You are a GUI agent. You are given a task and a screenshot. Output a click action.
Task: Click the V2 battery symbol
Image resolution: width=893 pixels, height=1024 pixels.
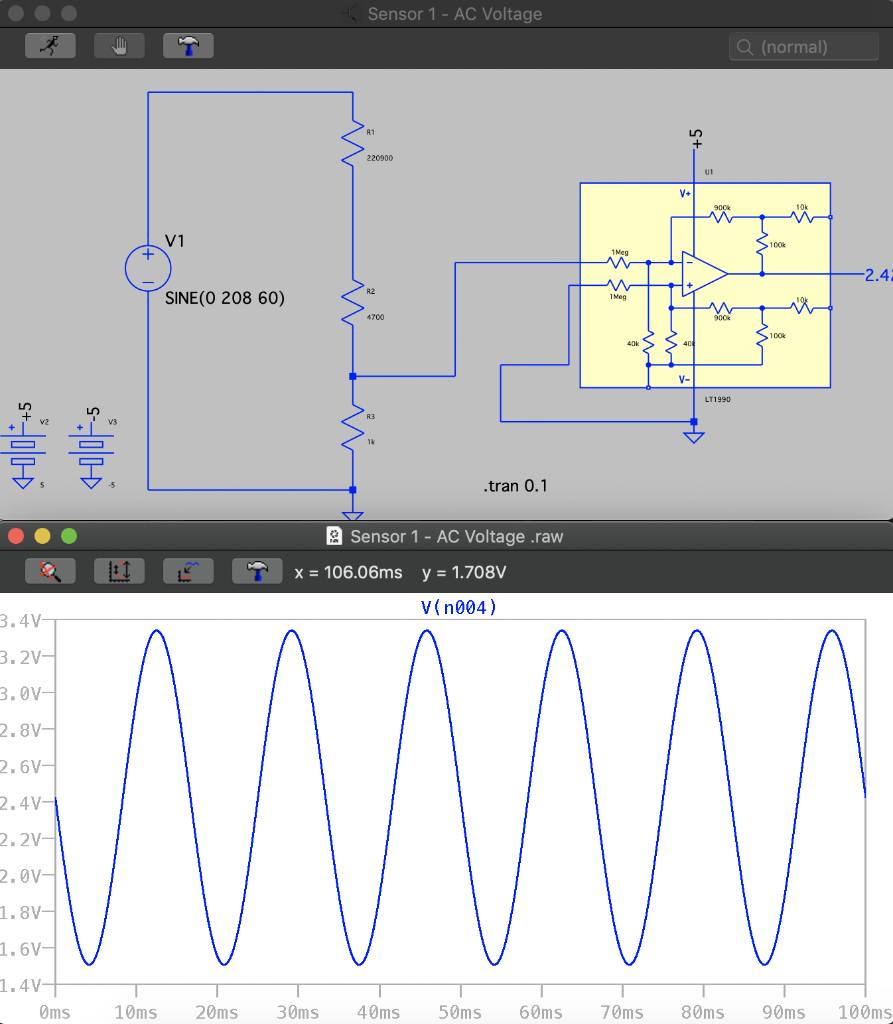pos(23,454)
